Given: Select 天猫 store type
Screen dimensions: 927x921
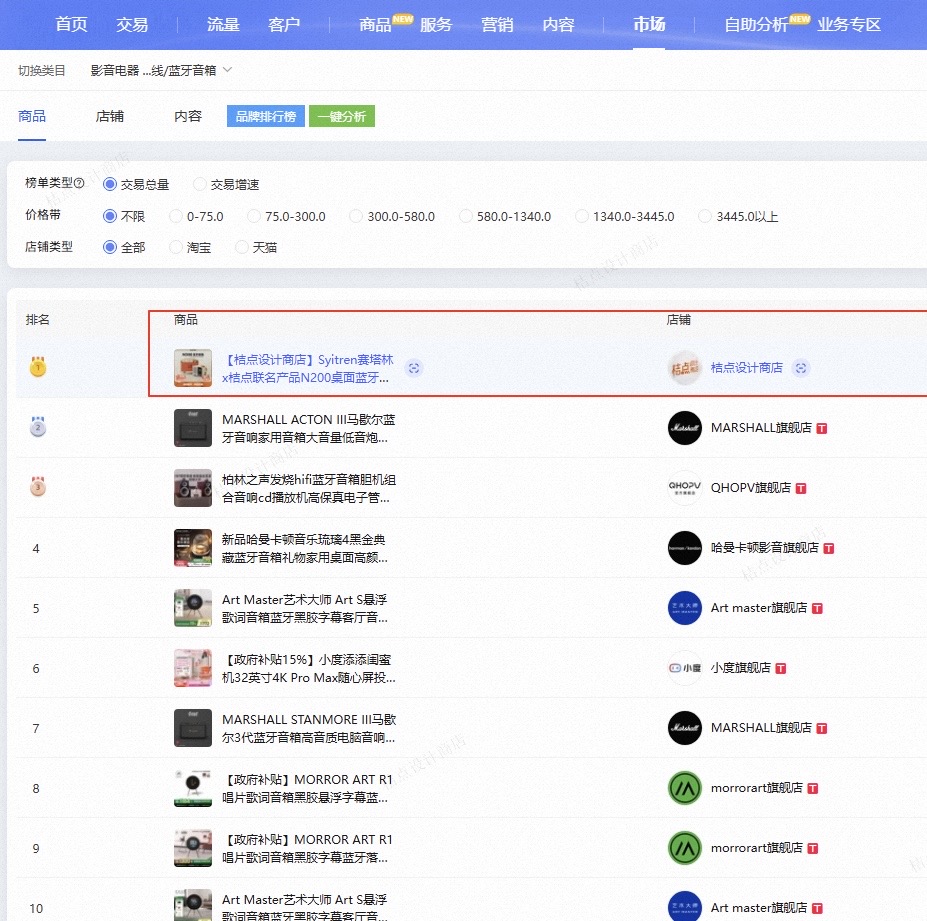Looking at the screenshot, I should pos(242,247).
